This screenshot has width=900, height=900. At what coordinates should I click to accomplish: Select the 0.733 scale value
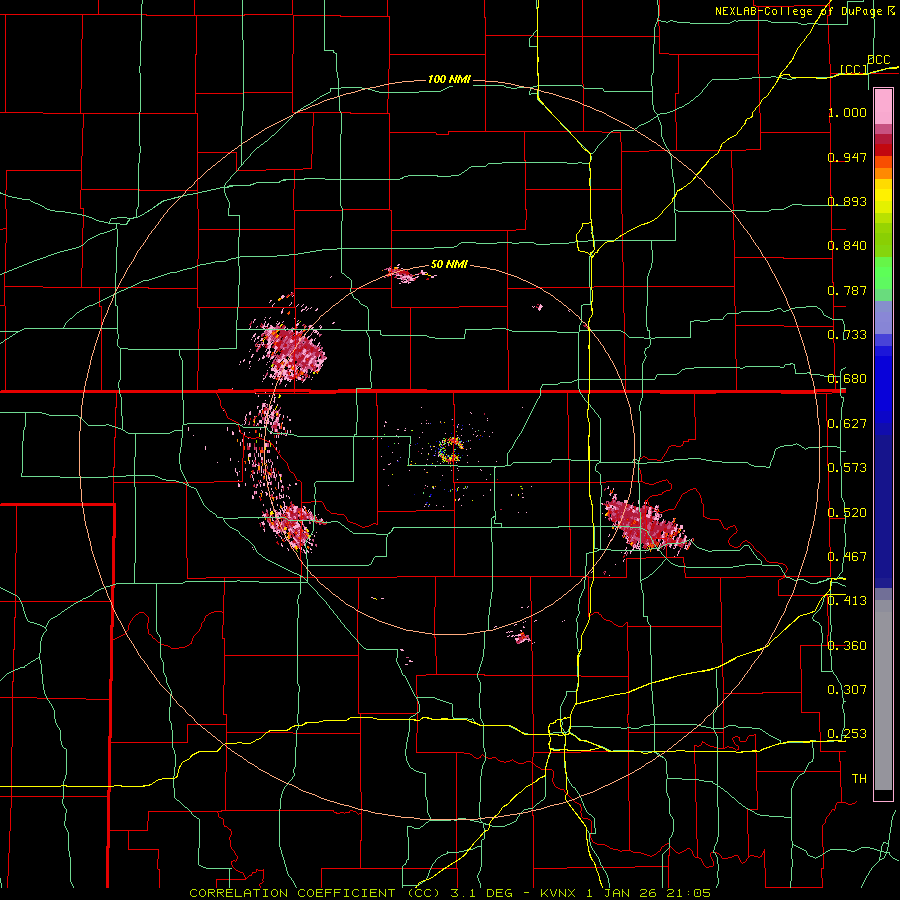pyautogui.click(x=847, y=335)
